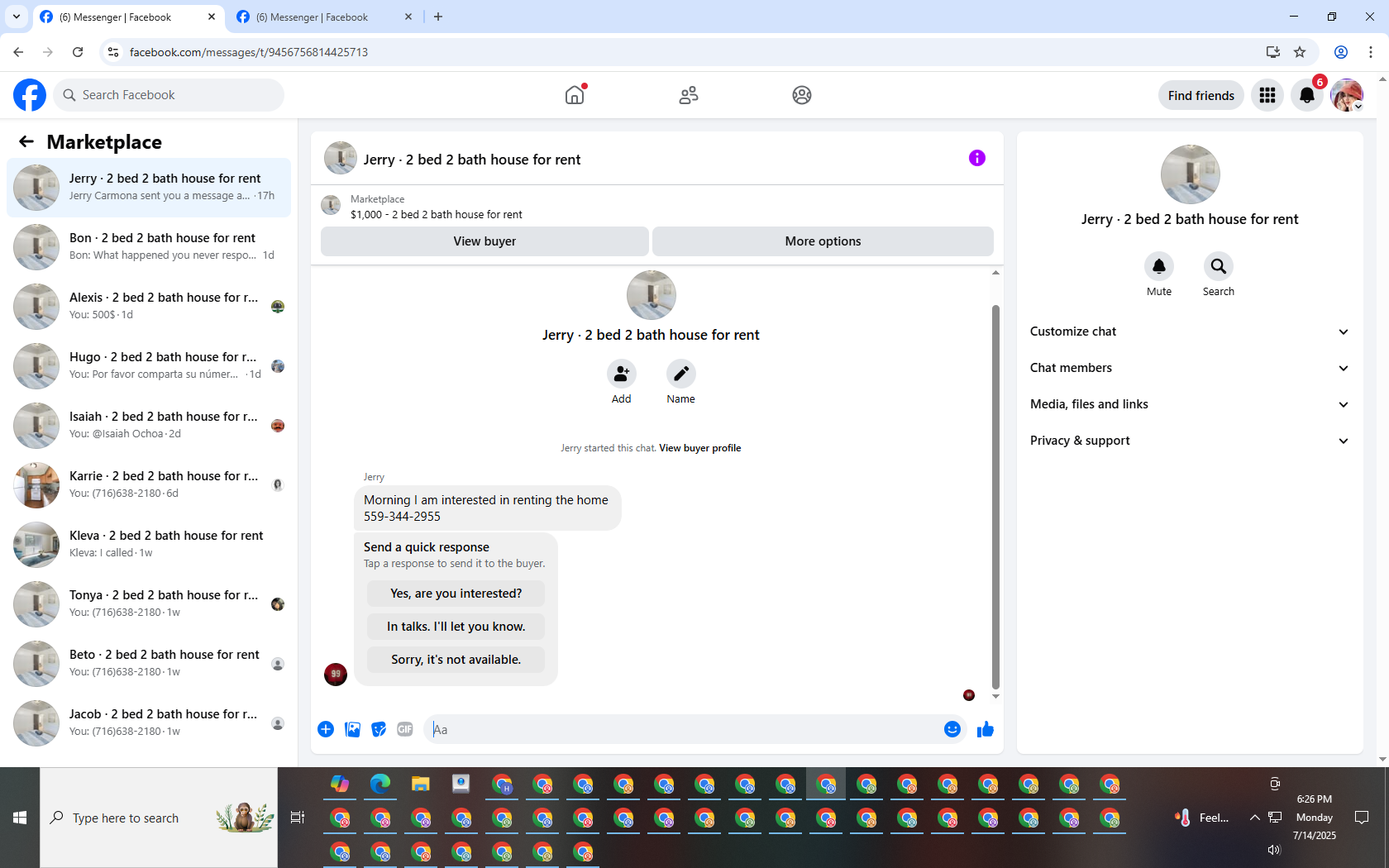The image size is (1389, 868).
Task: Click Add people icon in chat
Action: (x=622, y=374)
